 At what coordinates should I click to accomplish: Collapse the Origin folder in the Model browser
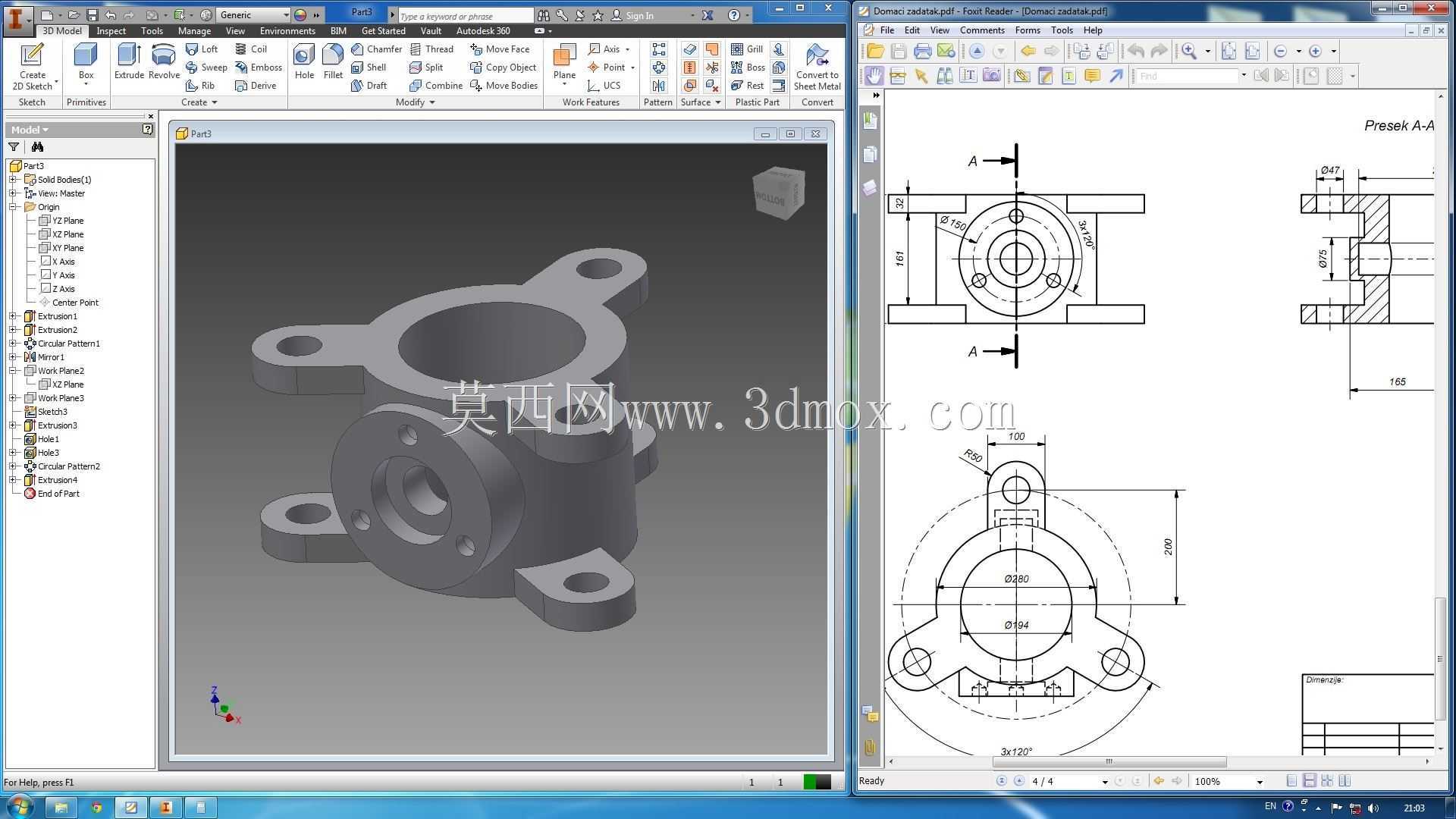tap(13, 207)
